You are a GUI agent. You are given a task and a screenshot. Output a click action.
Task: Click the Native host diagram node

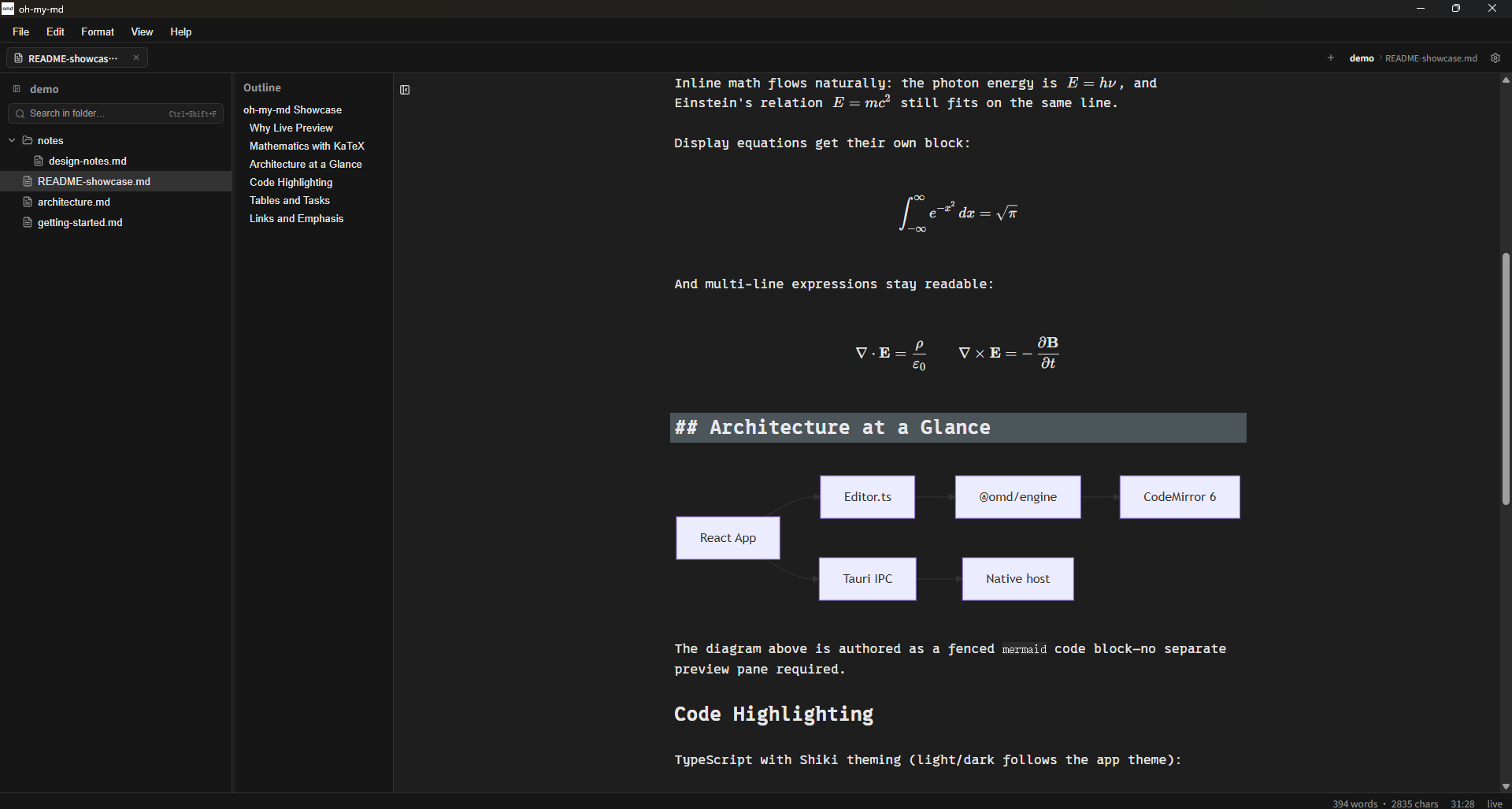[x=1017, y=579]
